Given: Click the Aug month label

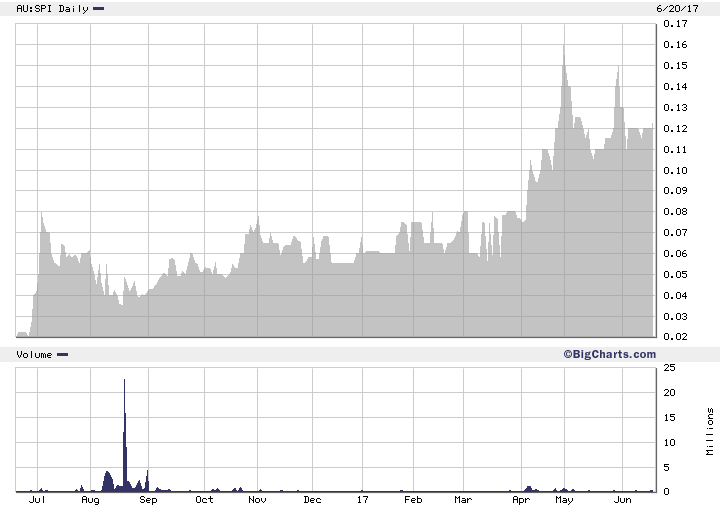Looking at the screenshot, I should [x=90, y=500].
